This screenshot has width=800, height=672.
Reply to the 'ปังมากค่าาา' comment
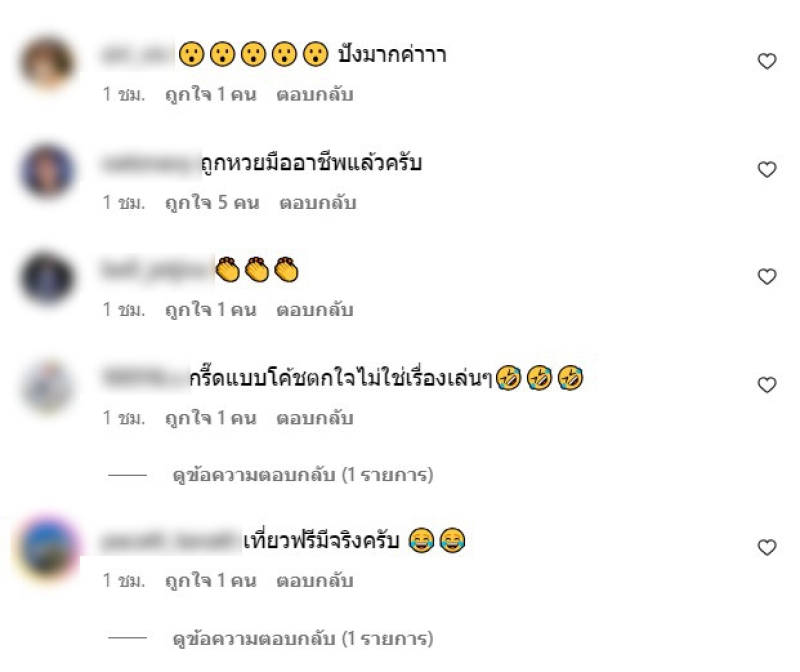[x=315, y=94]
